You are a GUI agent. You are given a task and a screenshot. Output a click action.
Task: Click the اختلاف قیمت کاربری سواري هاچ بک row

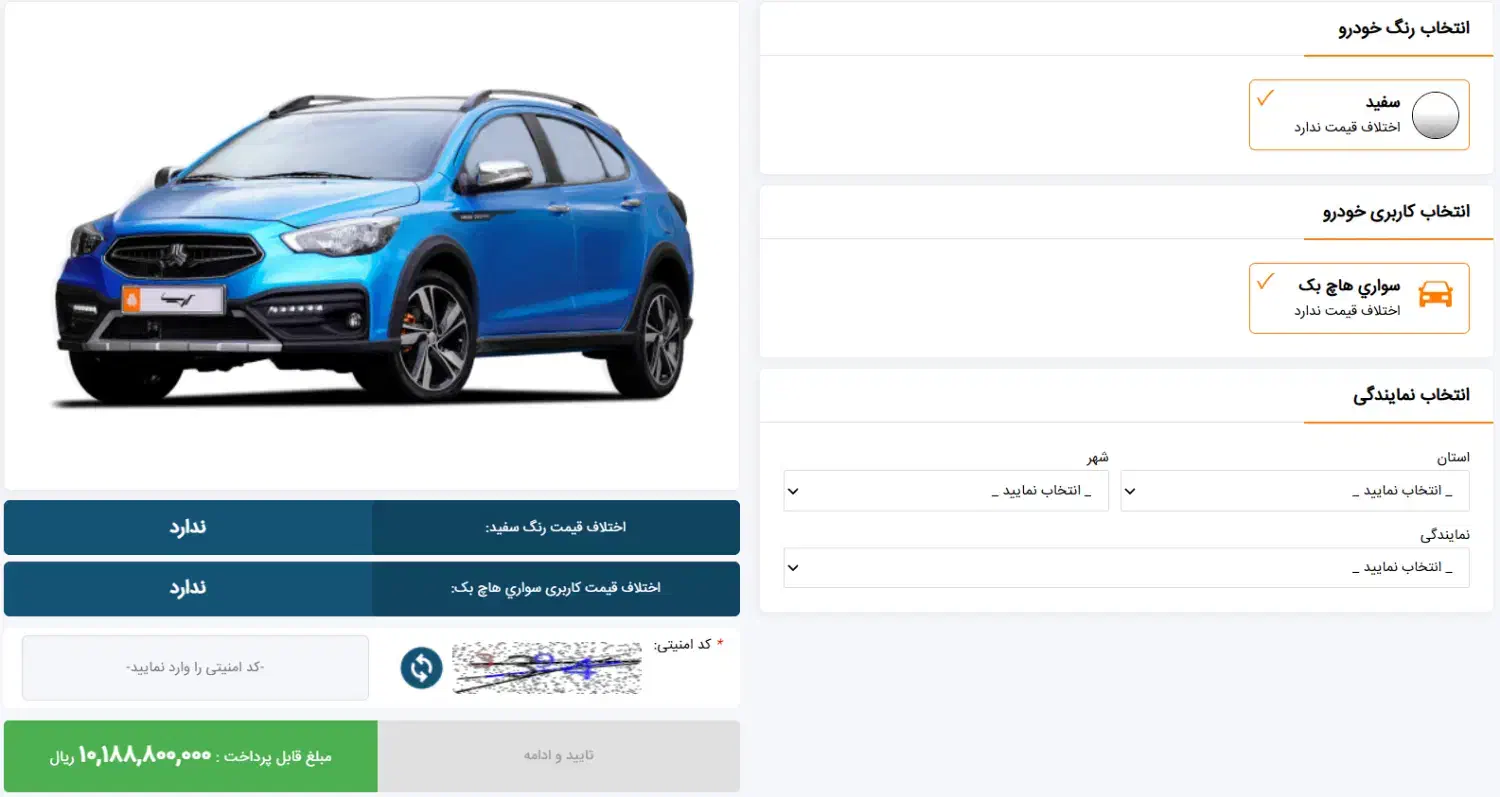(372, 588)
